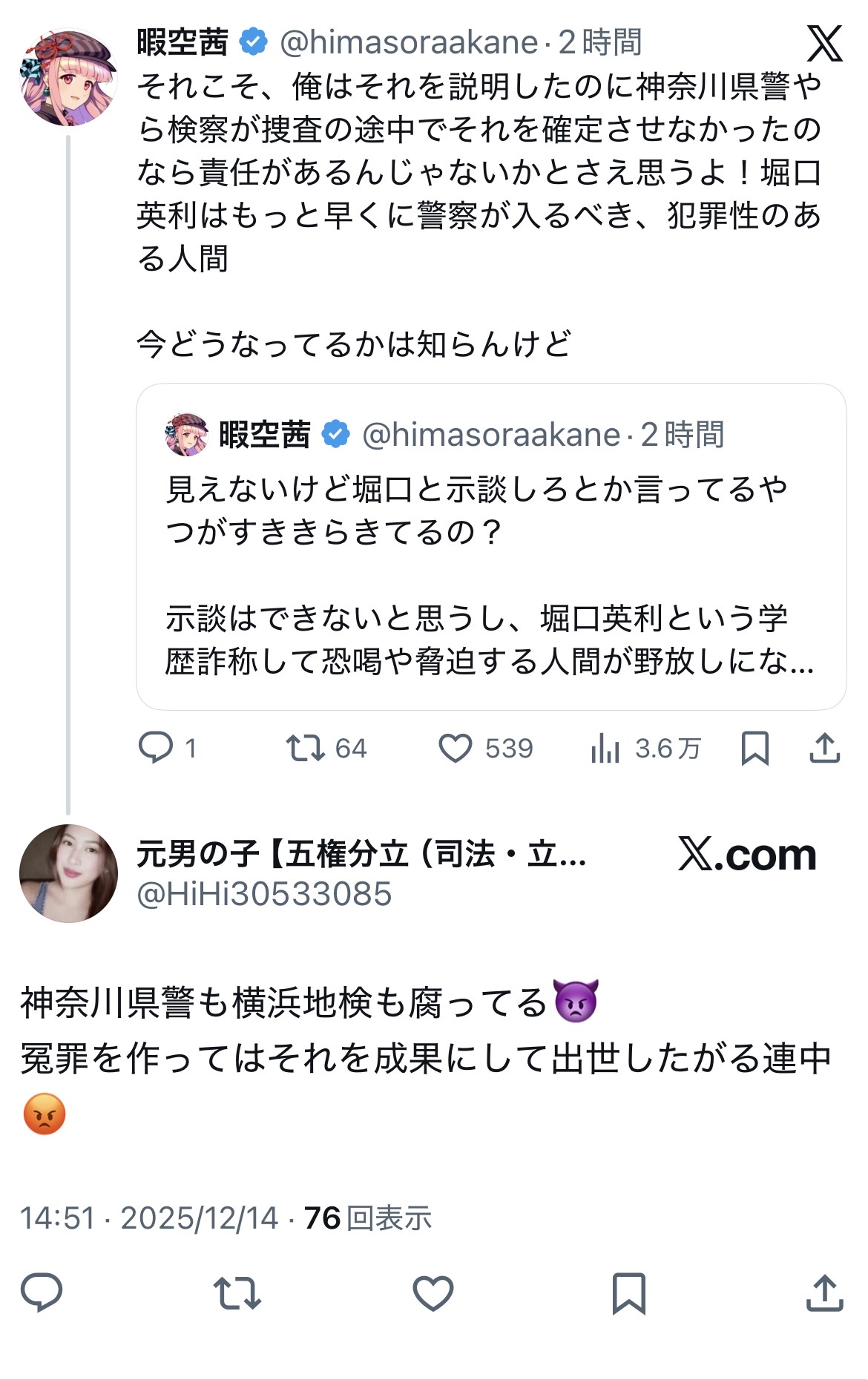Image resolution: width=868 pixels, height=1380 pixels.
Task: Click the X logo in top corner
Action: point(824,43)
